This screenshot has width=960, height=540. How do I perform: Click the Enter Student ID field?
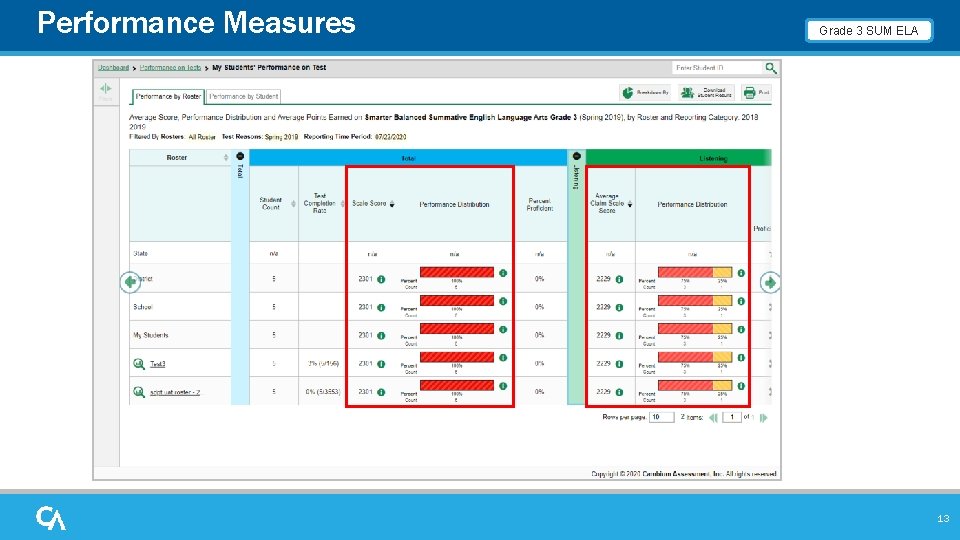(718, 68)
